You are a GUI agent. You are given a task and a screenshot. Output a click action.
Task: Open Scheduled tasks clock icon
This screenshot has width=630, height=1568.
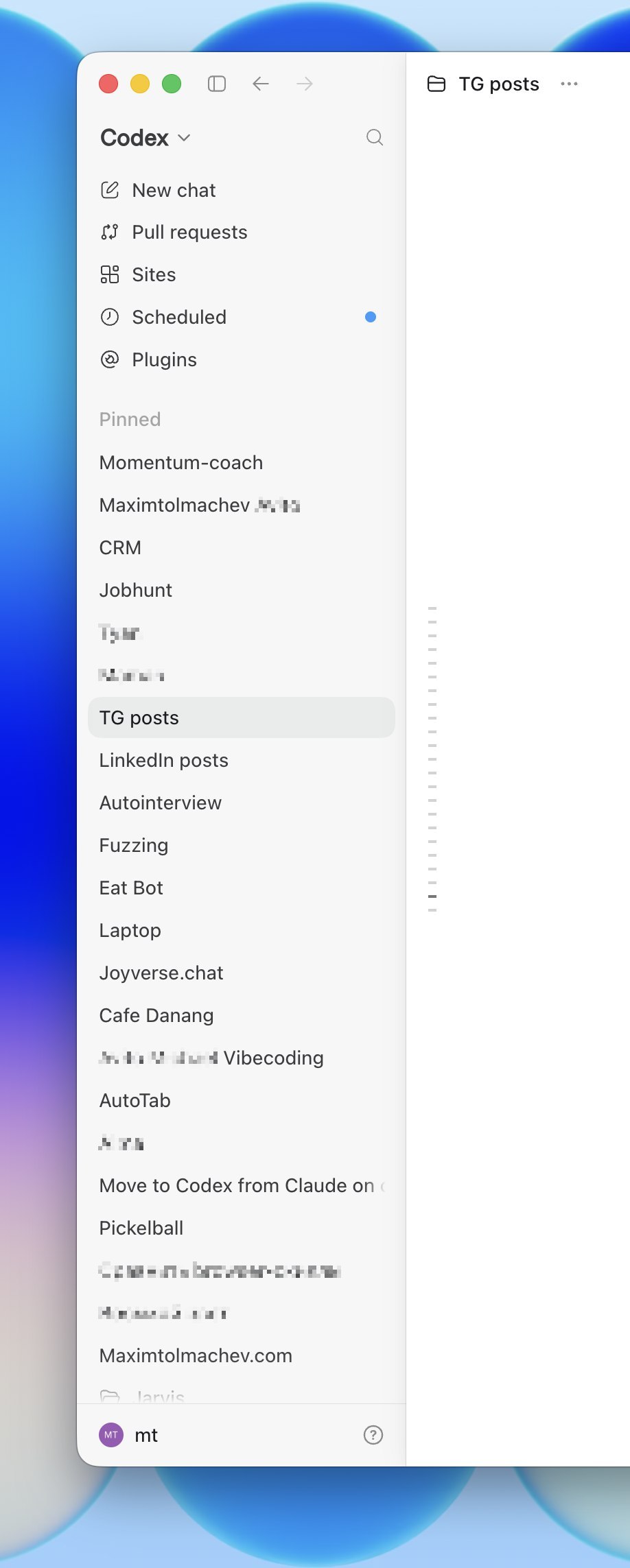[x=110, y=317]
